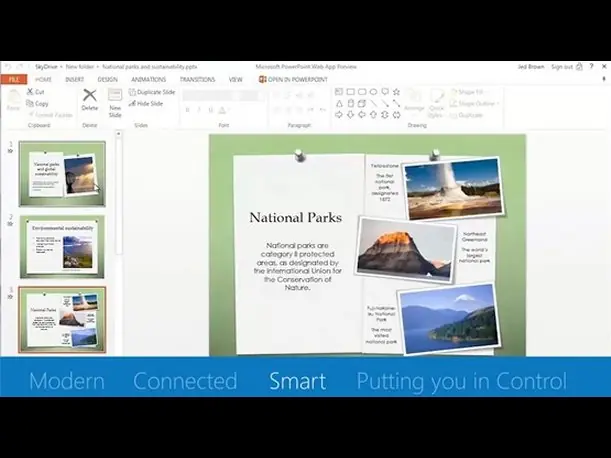Viewport: 611px width, 458px height.
Task: Open the font name combo box
Action: click(210, 95)
